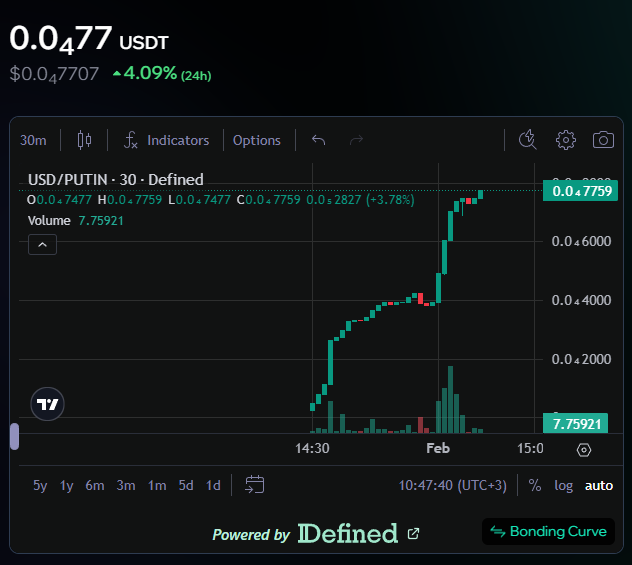
Task: Open the 30m interval selector
Action: 33,140
